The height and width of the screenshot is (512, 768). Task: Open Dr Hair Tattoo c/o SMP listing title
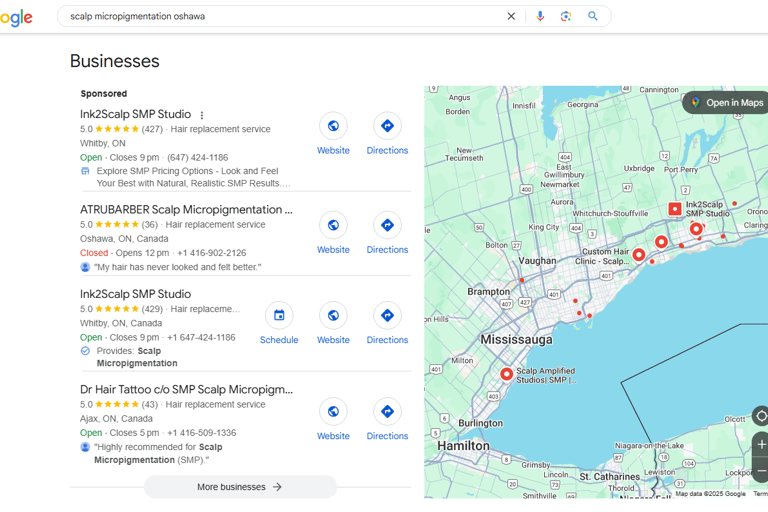tap(186, 390)
